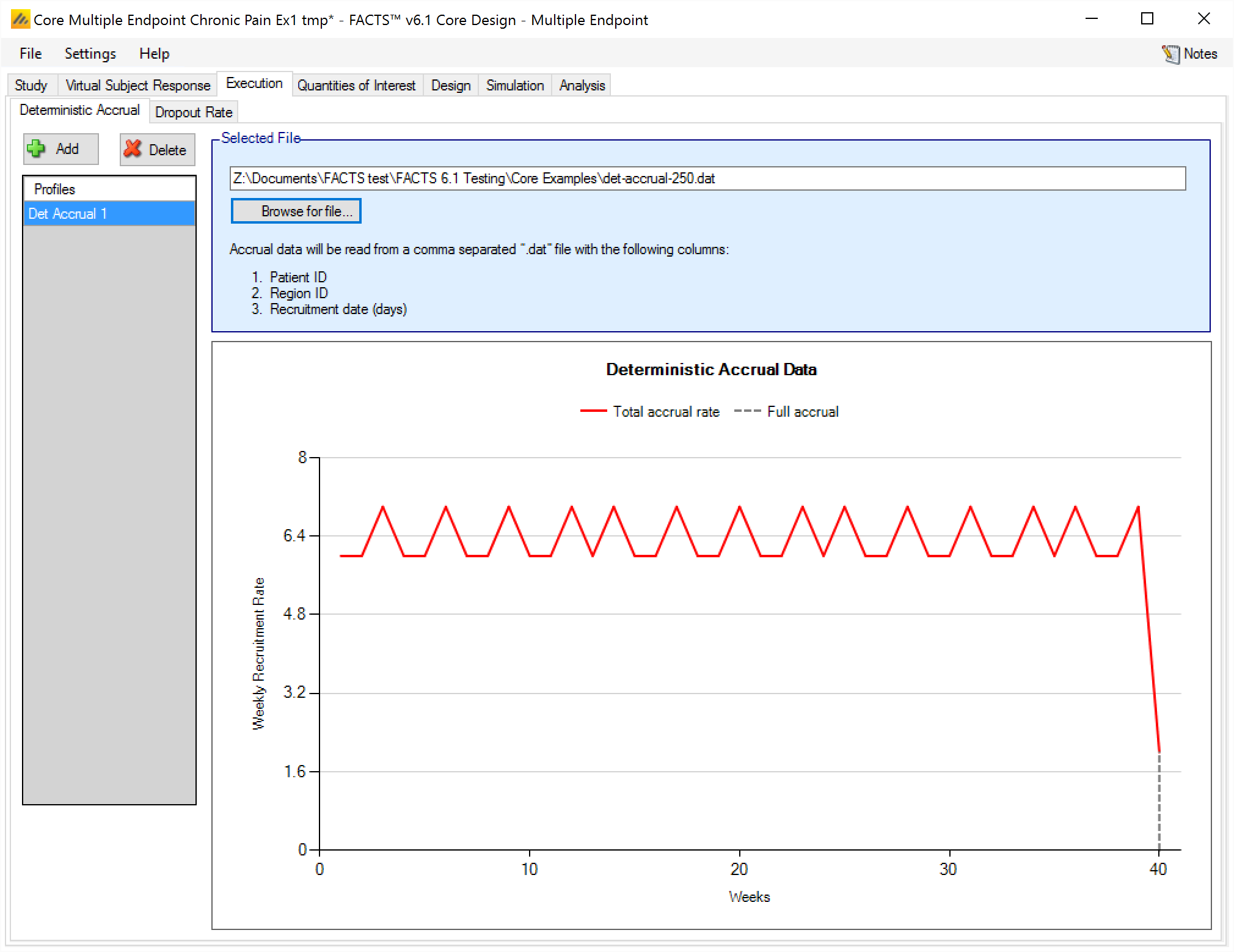1234x952 pixels.
Task: Select the Dropout Rate sub-tab
Action: click(x=193, y=112)
